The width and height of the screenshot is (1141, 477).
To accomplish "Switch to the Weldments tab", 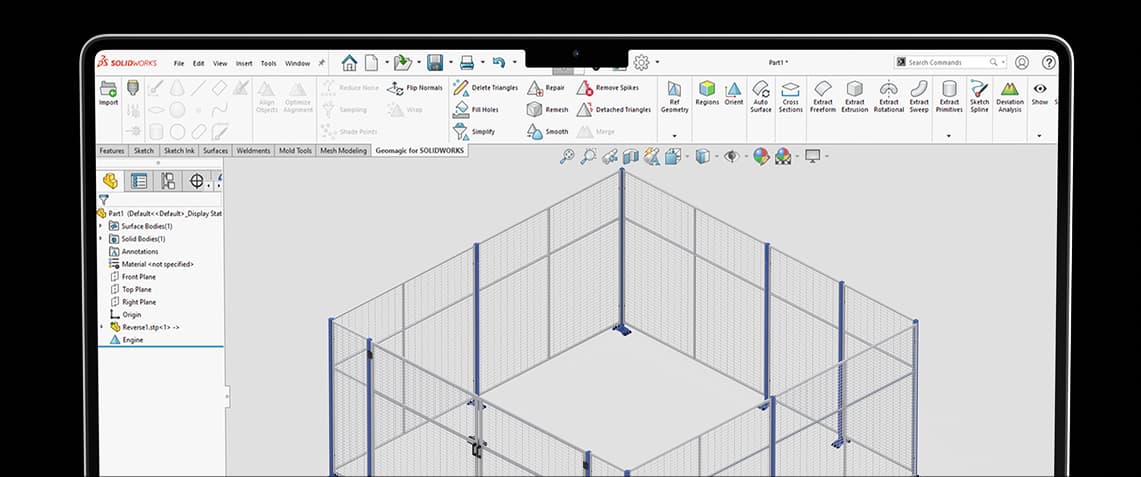I will coord(253,151).
